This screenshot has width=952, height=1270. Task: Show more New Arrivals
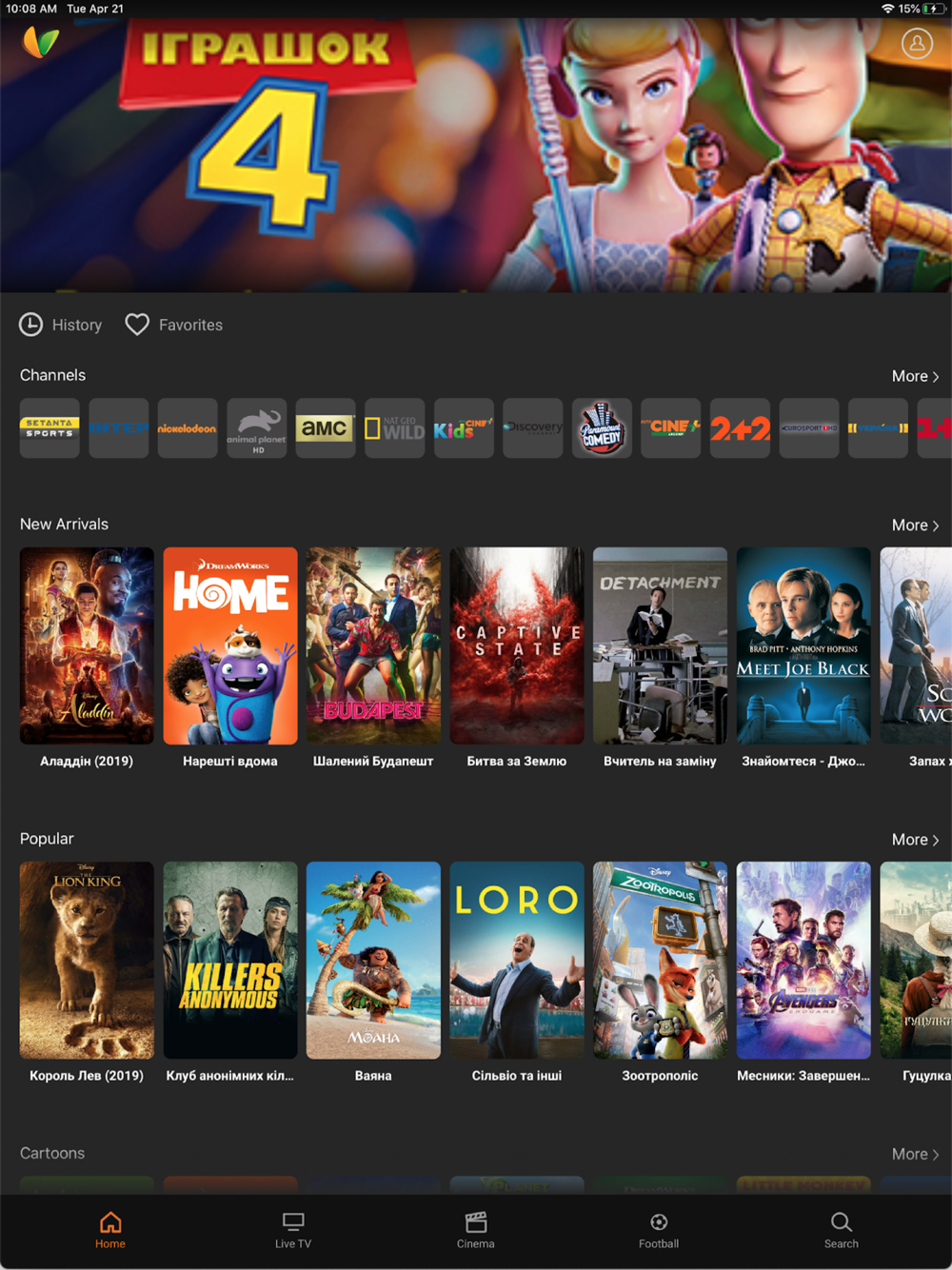tap(916, 525)
